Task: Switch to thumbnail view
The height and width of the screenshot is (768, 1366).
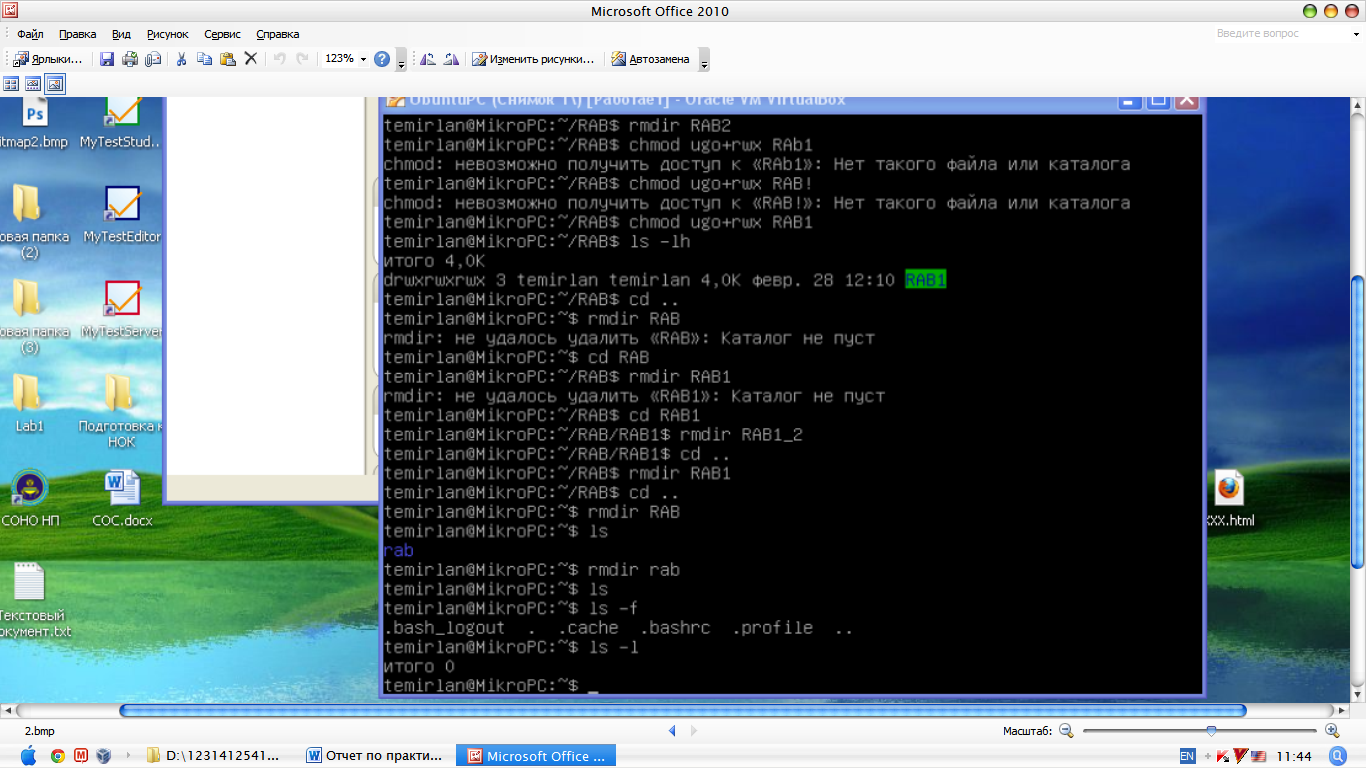Action: pos(11,84)
